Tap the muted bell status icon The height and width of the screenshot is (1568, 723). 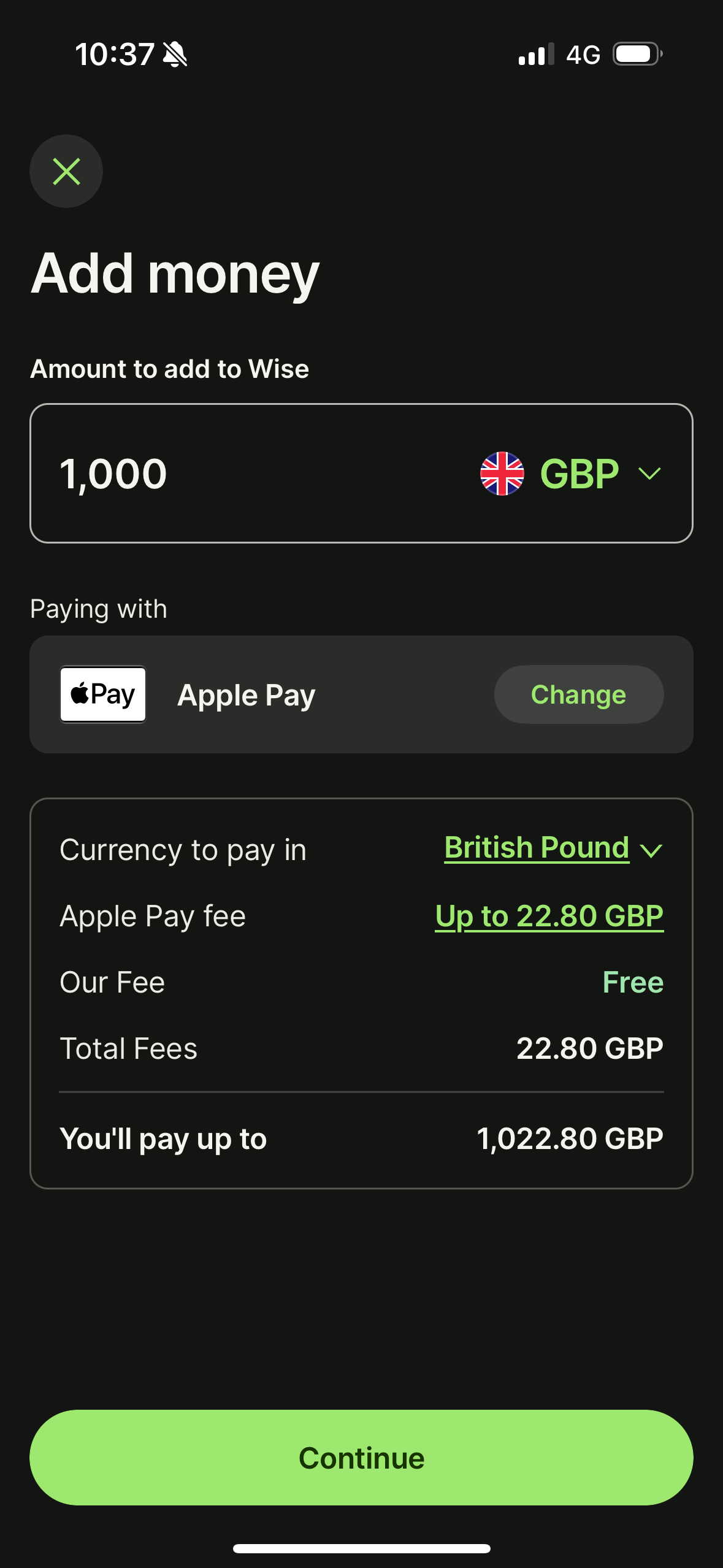(175, 55)
